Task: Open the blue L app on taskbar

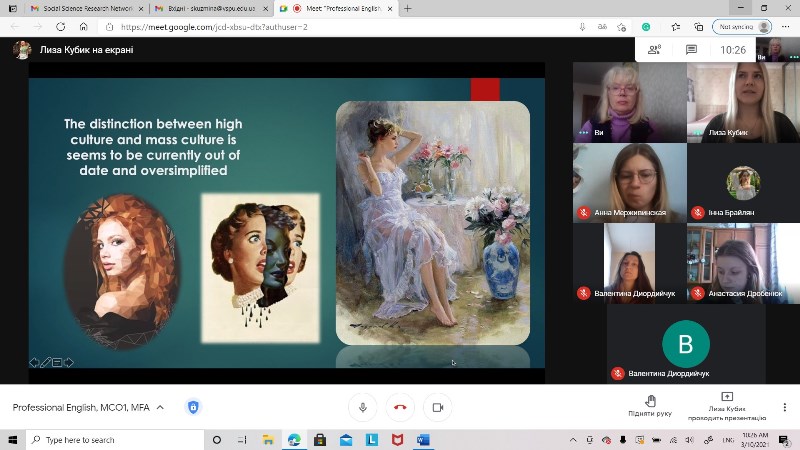Action: point(371,439)
